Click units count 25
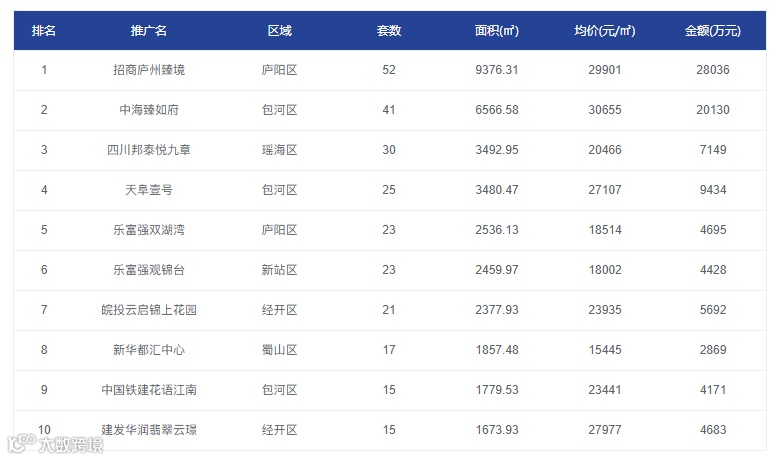The image size is (781, 460). click(389, 190)
